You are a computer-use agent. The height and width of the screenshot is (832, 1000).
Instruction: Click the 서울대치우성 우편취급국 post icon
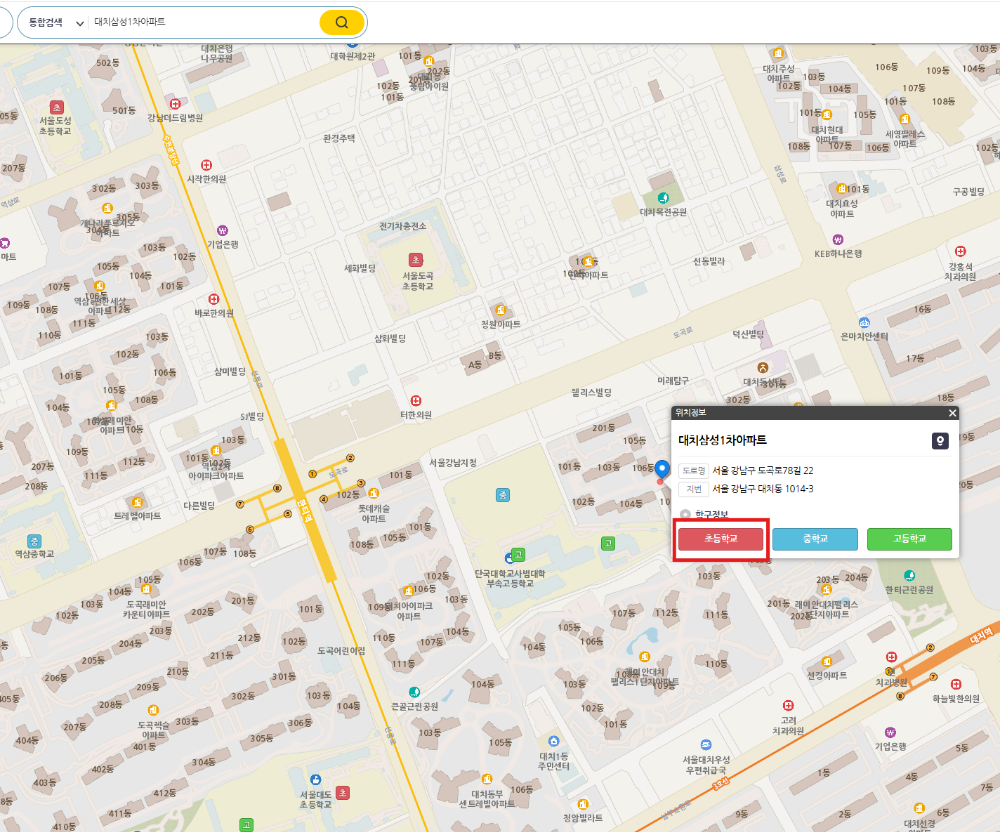coord(706,745)
